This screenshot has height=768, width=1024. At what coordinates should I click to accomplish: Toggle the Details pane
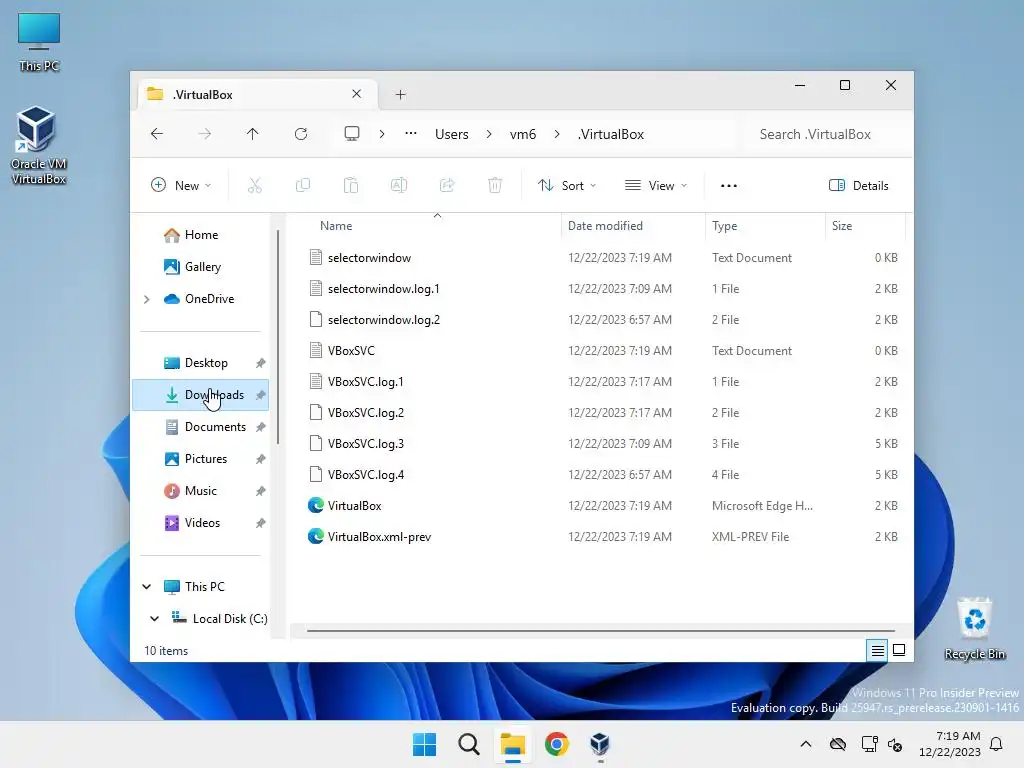coord(859,185)
